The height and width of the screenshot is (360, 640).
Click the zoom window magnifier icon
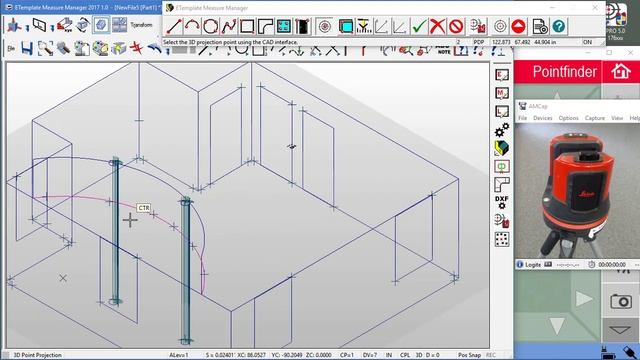45,49
